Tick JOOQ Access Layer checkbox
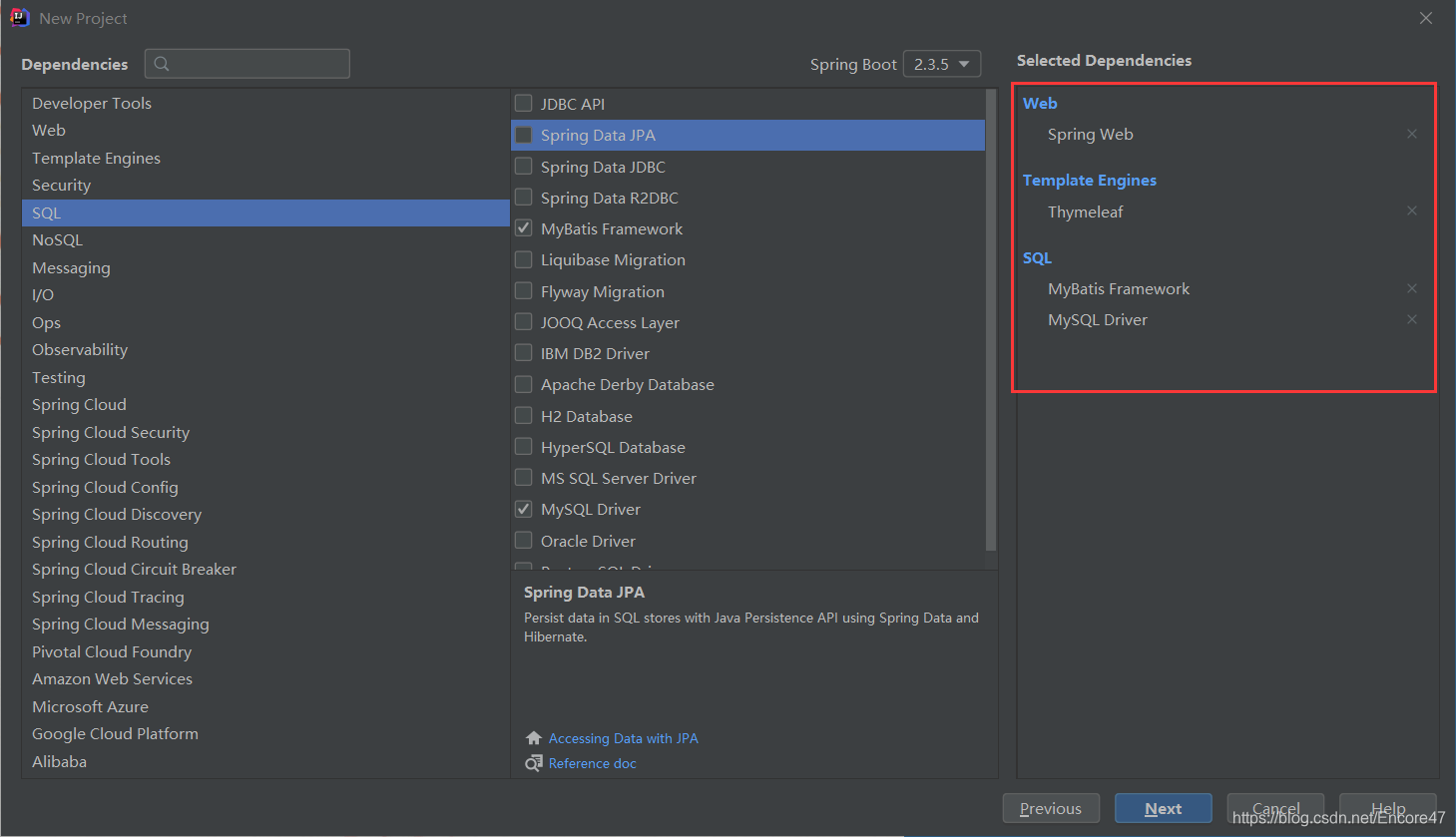Image resolution: width=1456 pixels, height=837 pixels. click(523, 321)
